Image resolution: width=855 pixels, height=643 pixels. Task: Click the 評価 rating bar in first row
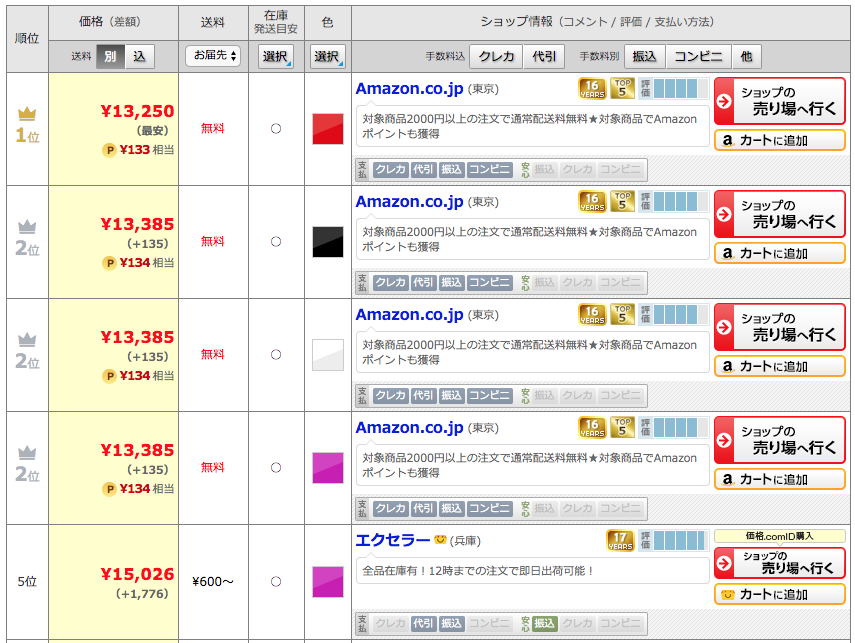pyautogui.click(x=673, y=88)
